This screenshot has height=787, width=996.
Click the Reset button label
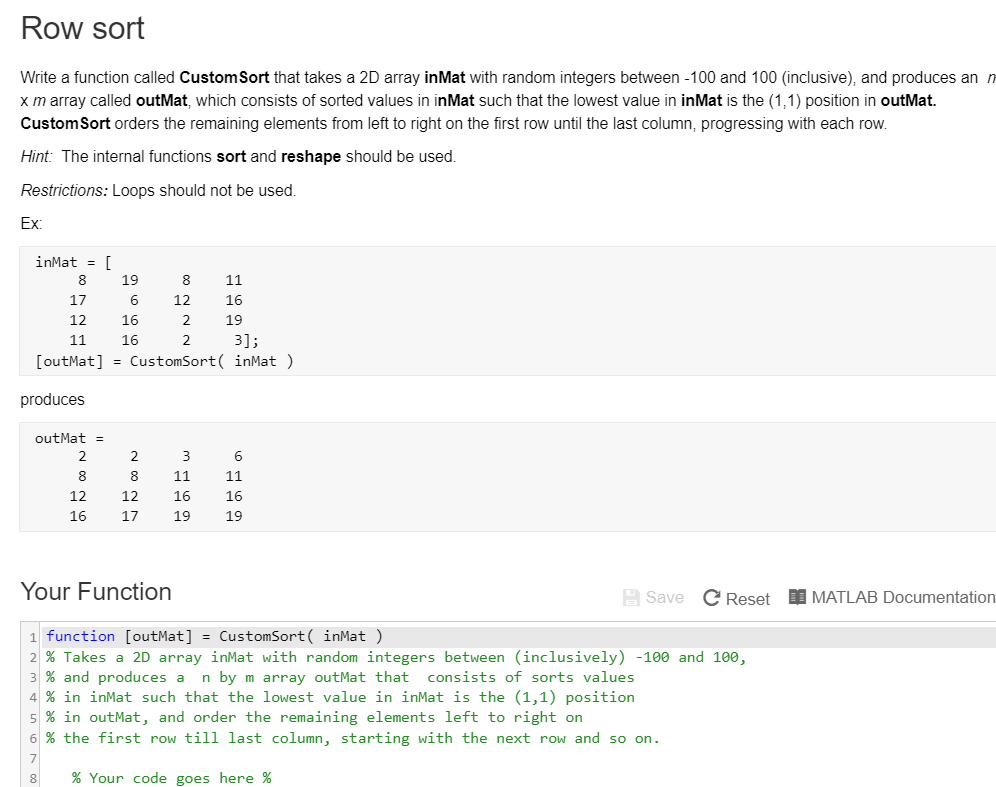pyautogui.click(x=748, y=599)
